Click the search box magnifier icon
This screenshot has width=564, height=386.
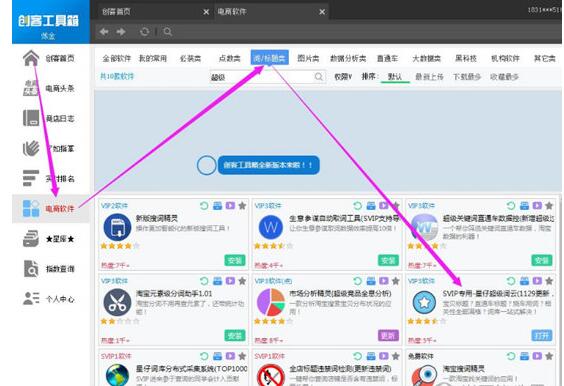(318, 77)
